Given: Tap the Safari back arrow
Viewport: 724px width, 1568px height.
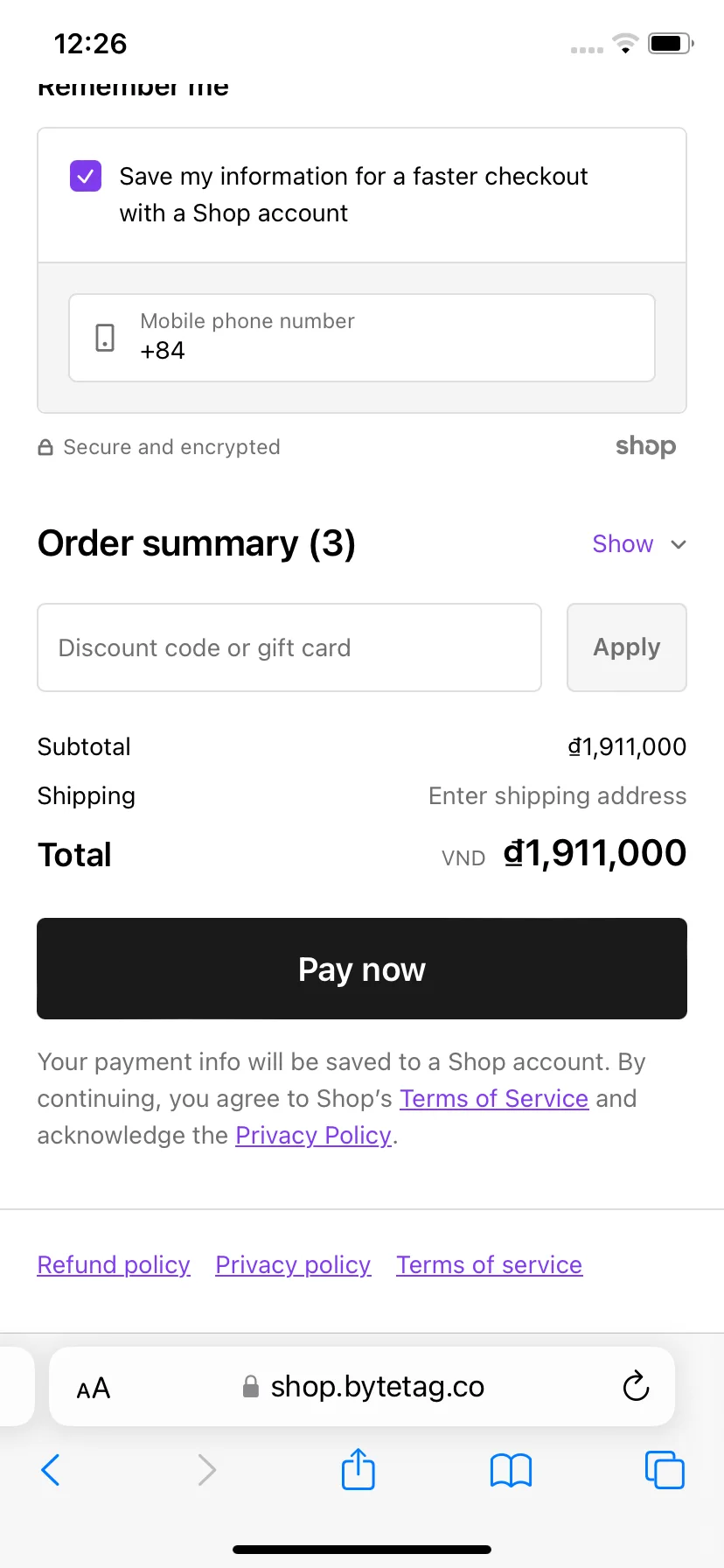Looking at the screenshot, I should coord(51,1469).
